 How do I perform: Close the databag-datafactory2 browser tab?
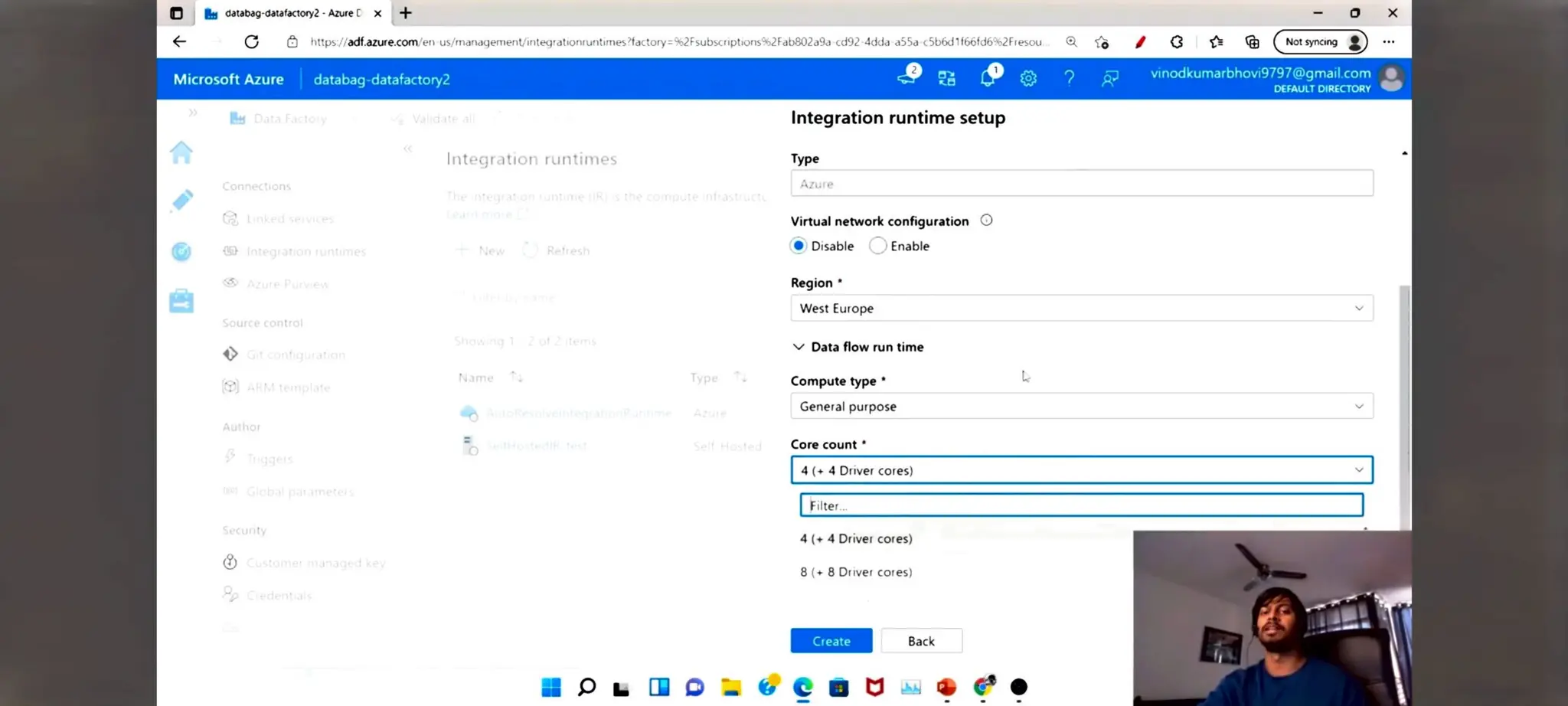click(377, 13)
